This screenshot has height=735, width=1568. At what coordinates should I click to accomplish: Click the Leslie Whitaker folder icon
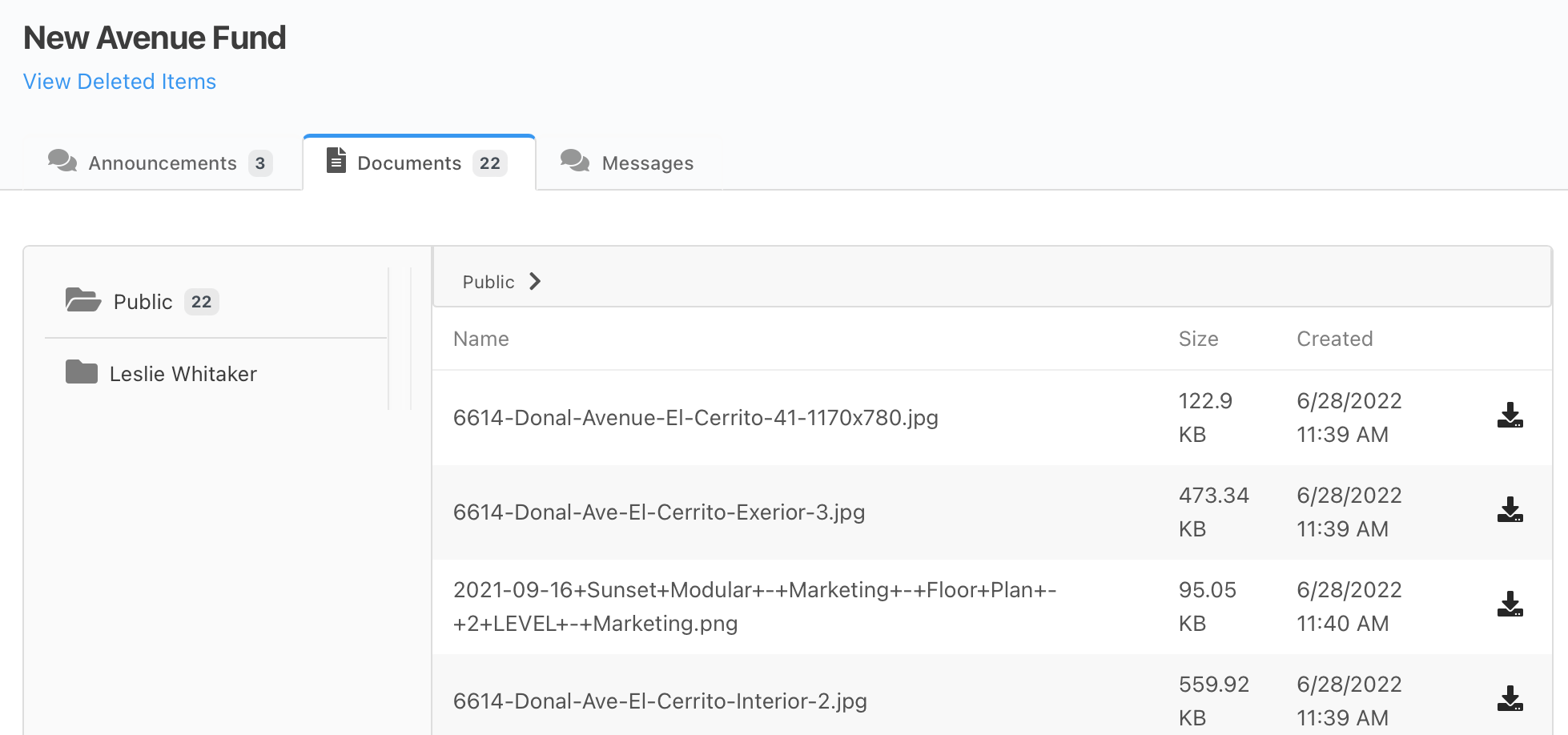click(x=81, y=372)
